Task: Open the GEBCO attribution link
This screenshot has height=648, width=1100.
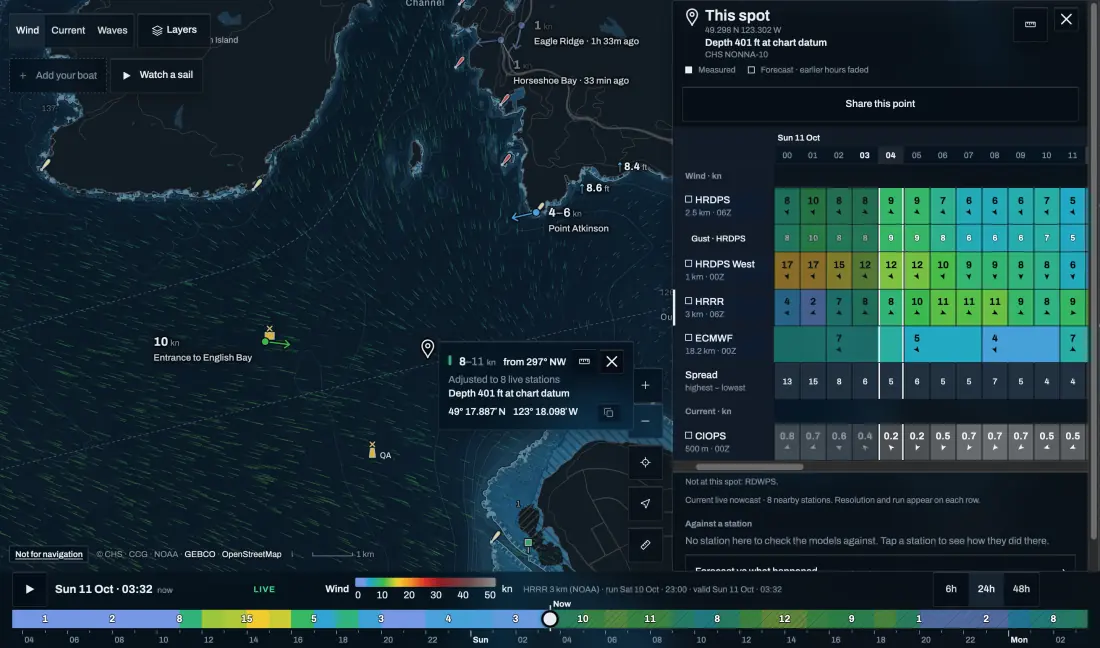Action: pyautogui.click(x=200, y=554)
